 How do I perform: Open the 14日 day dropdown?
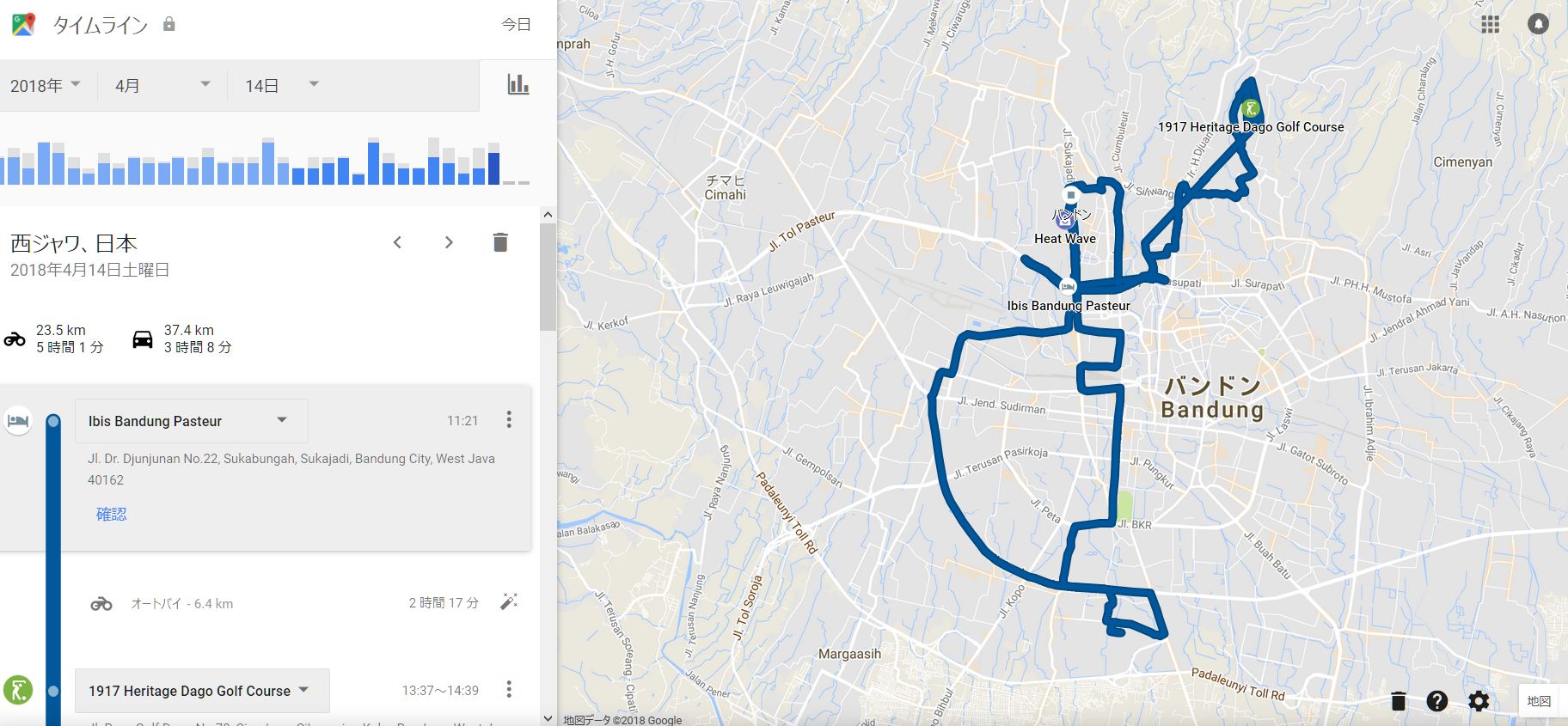(282, 85)
